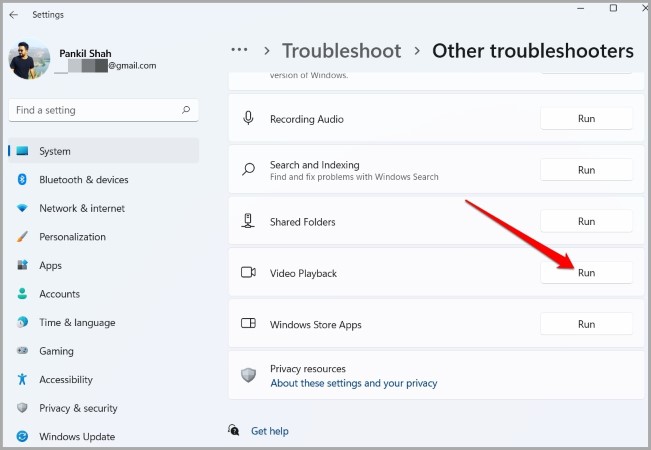Click the Windows Store Apps icon
This screenshot has width=651, height=450.
click(248, 323)
